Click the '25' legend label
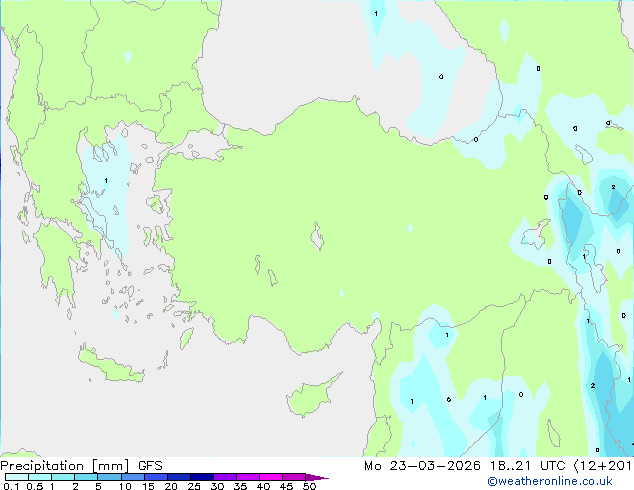The width and height of the screenshot is (634, 490). tap(194, 486)
